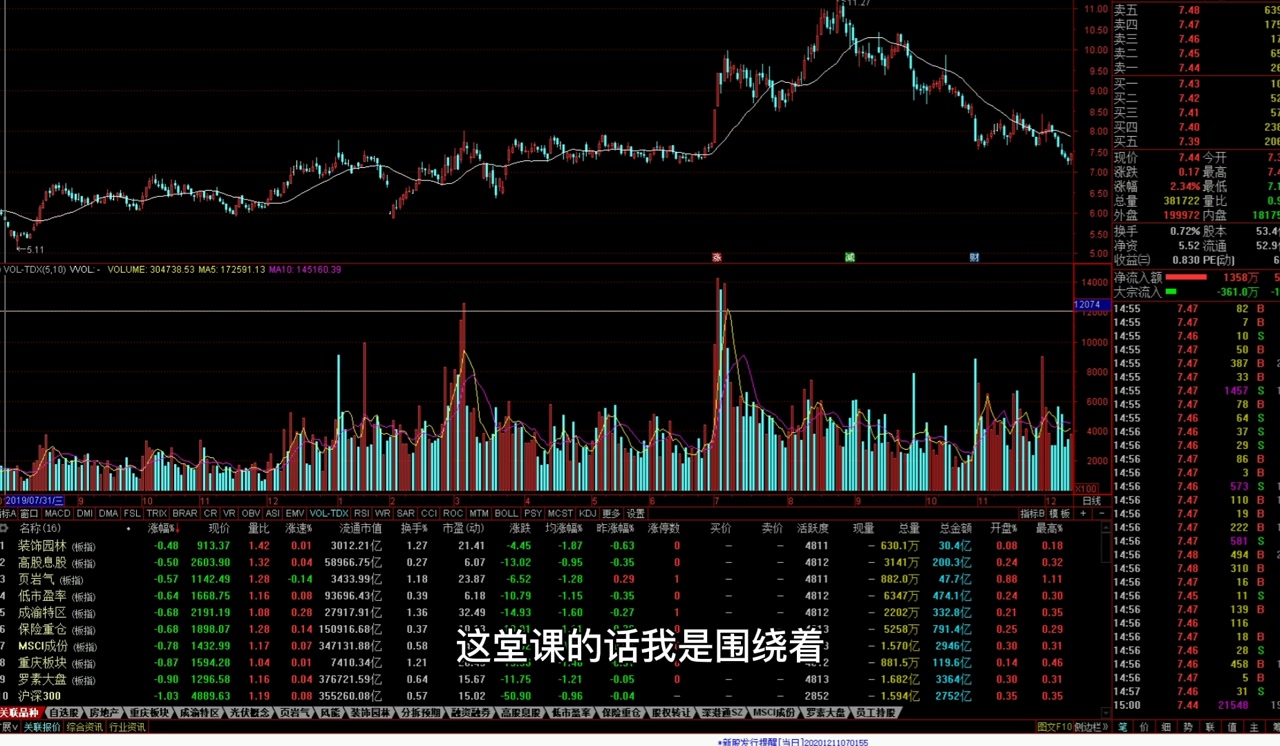Click the 涨 marker below the price chart
The height and width of the screenshot is (746, 1280).
point(716,257)
